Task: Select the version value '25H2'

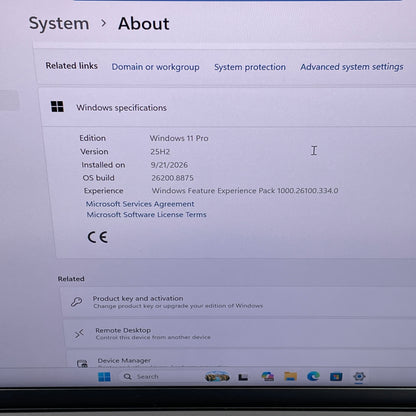Action: (160, 152)
